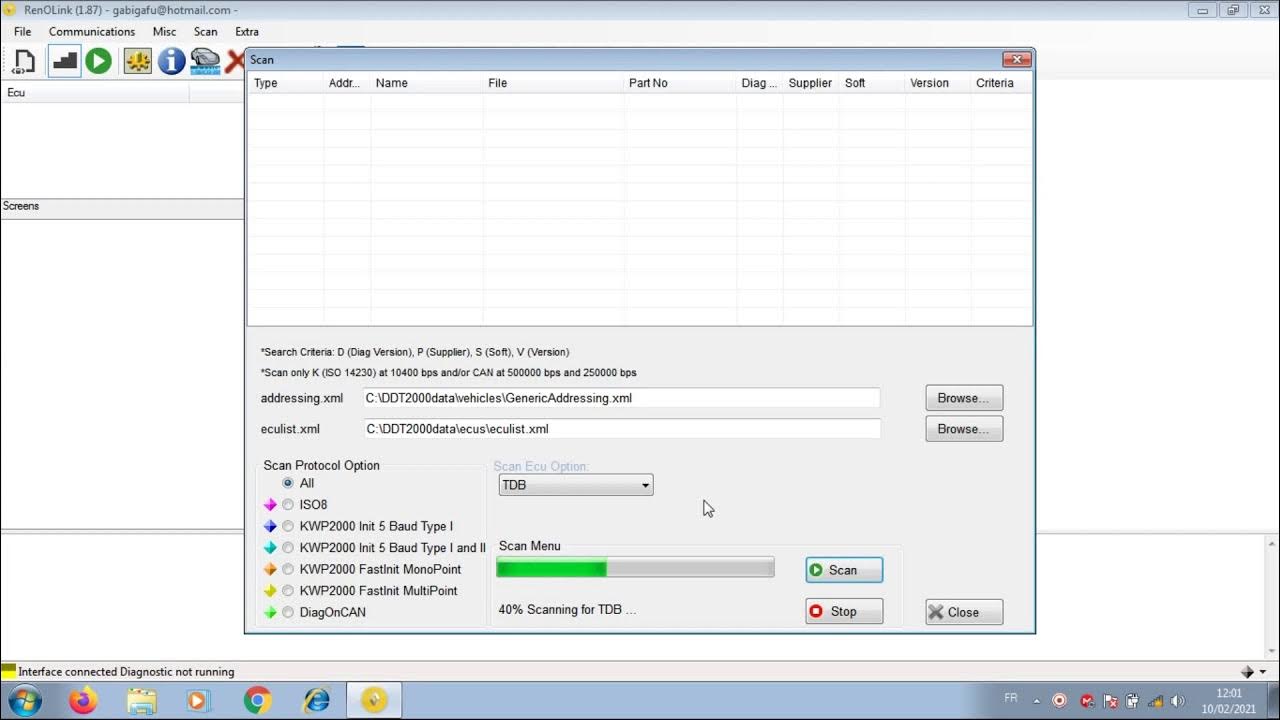Click the taskbar clock showing 12:01
The height and width of the screenshot is (720, 1280).
pyautogui.click(x=1230, y=700)
